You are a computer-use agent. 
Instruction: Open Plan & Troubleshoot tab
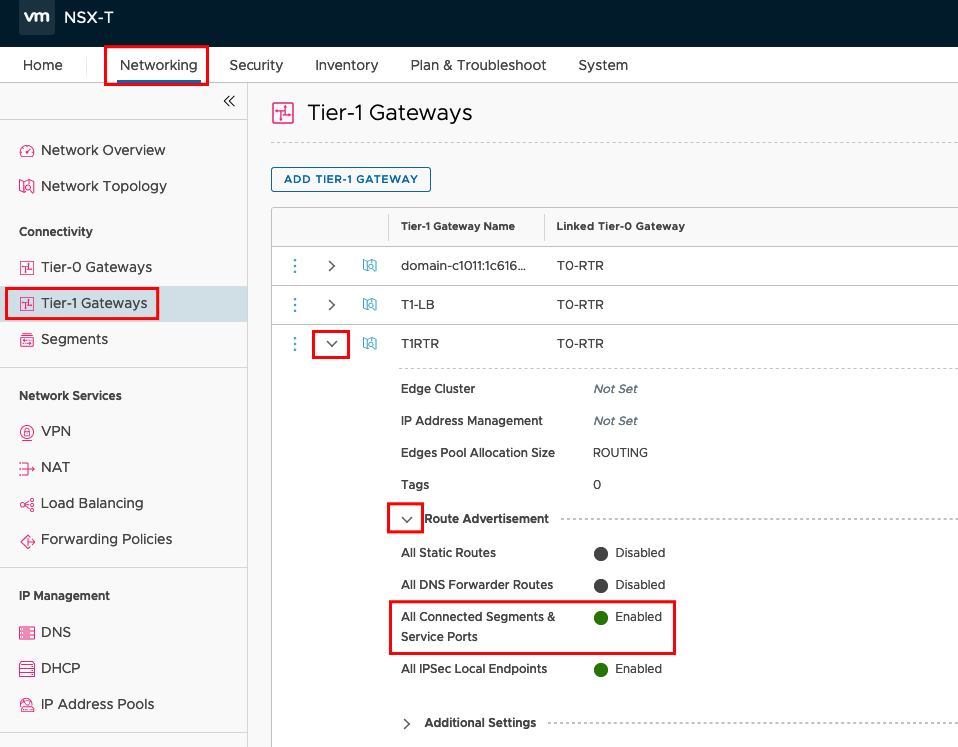point(478,65)
